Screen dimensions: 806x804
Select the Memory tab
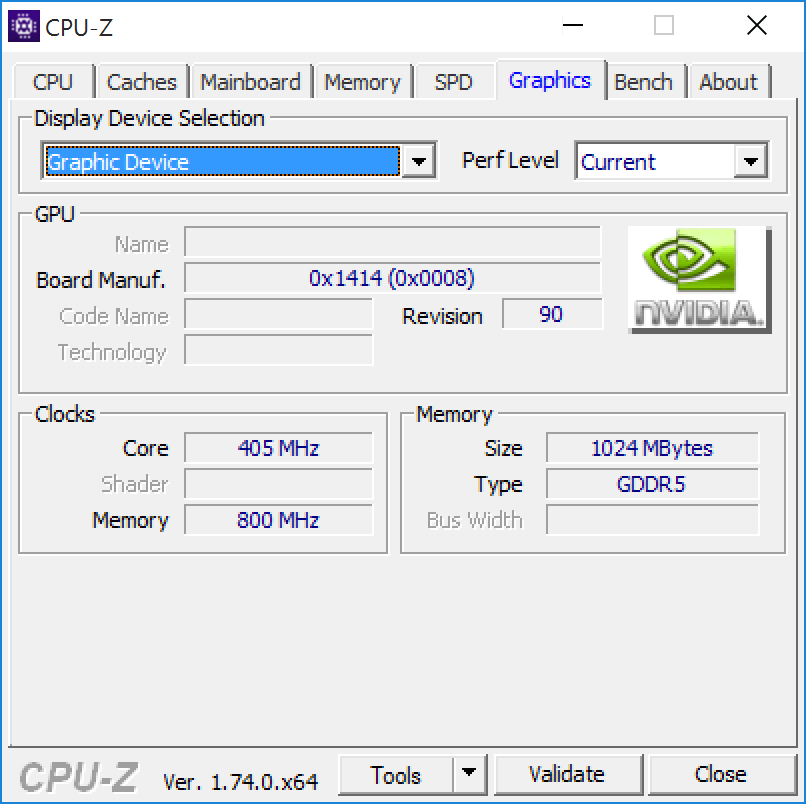point(363,82)
